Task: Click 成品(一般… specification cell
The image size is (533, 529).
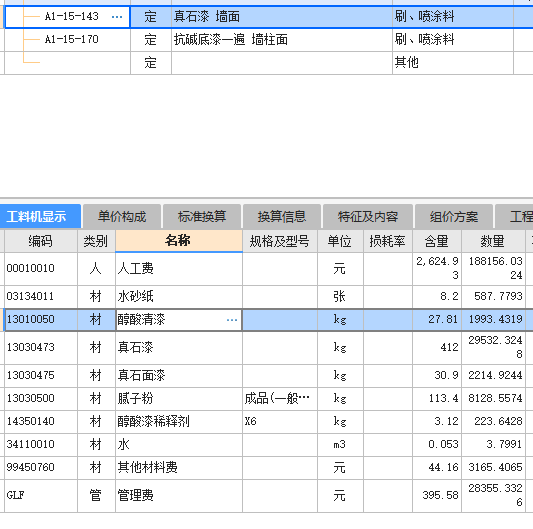Action: click(x=280, y=398)
